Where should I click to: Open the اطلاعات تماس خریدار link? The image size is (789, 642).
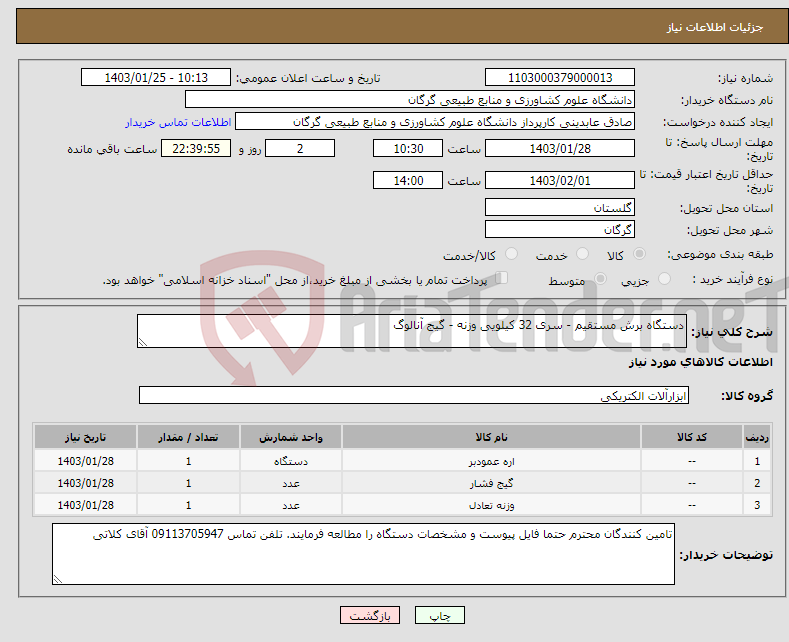point(178,122)
